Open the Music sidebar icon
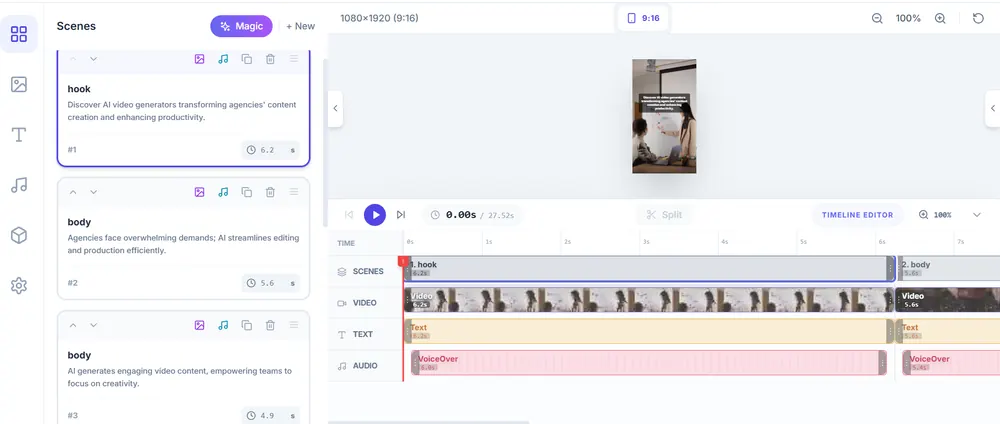Viewport: 1000px width, 424px height. (19, 185)
